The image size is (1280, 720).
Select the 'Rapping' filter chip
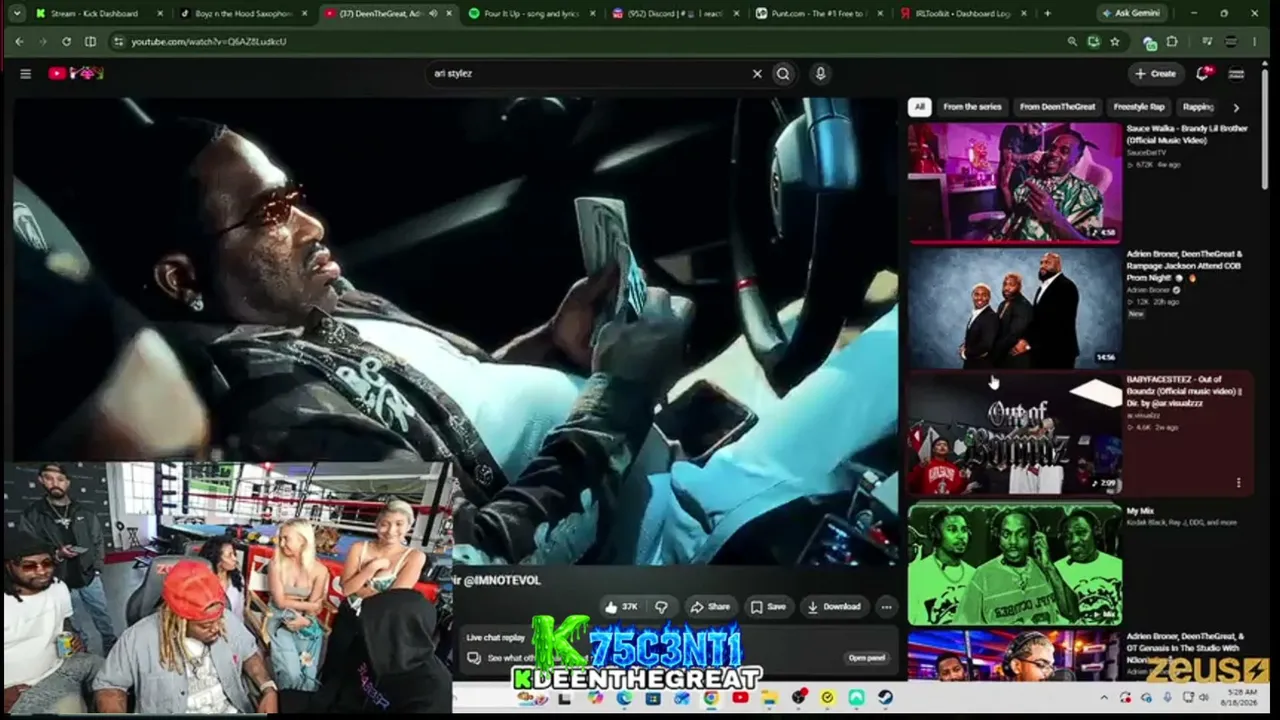click(1198, 107)
